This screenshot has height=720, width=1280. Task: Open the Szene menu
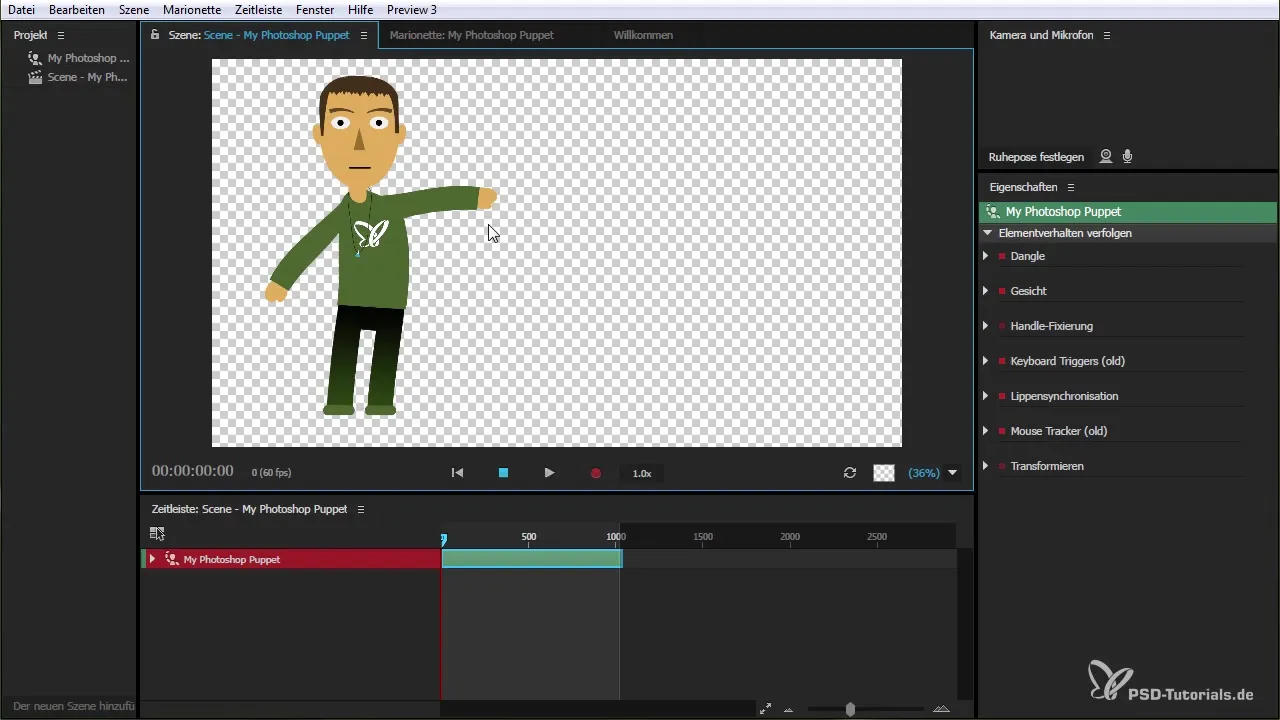pyautogui.click(x=133, y=9)
